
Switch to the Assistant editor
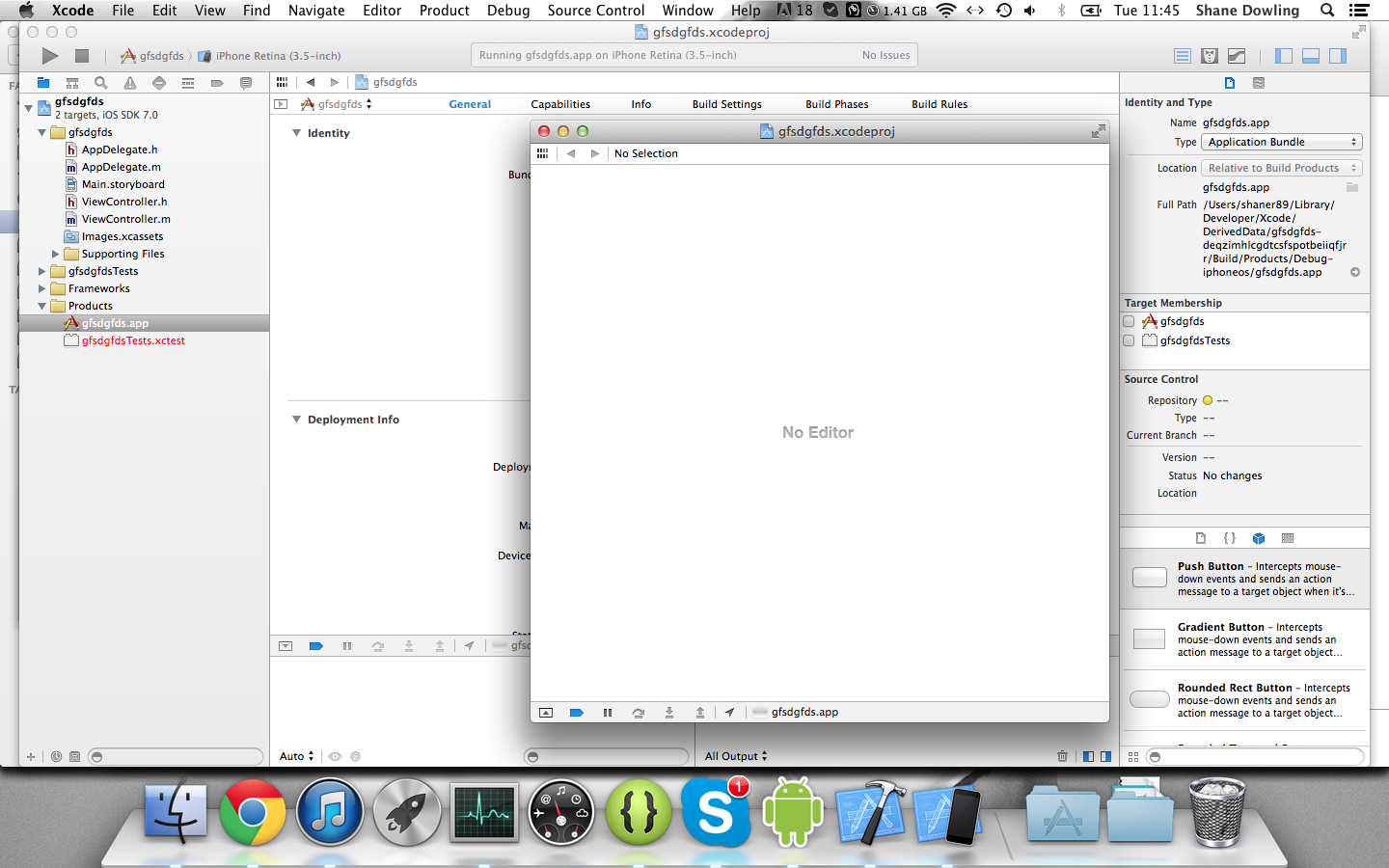1210,55
